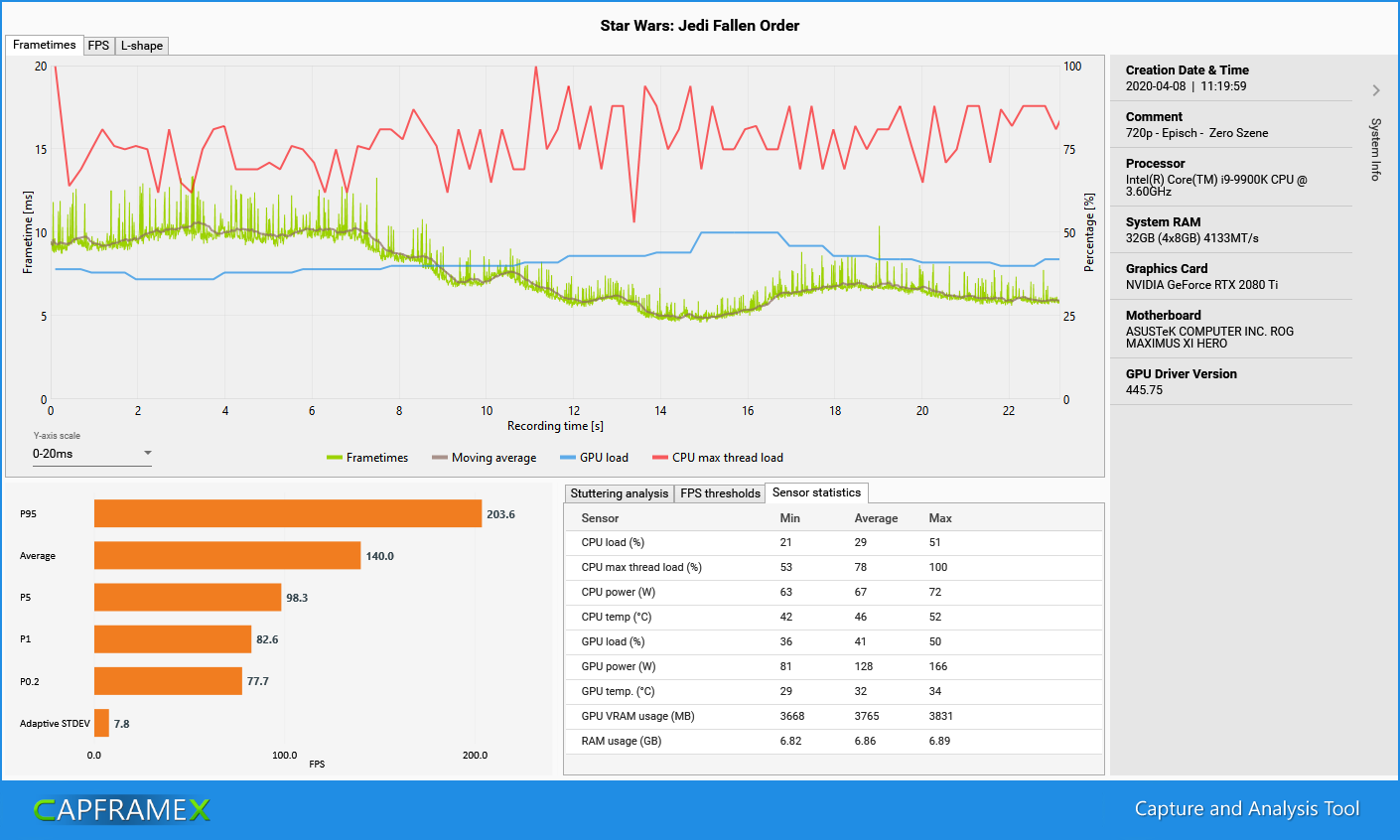Select the GPU temp. (°C) row

[833, 692]
